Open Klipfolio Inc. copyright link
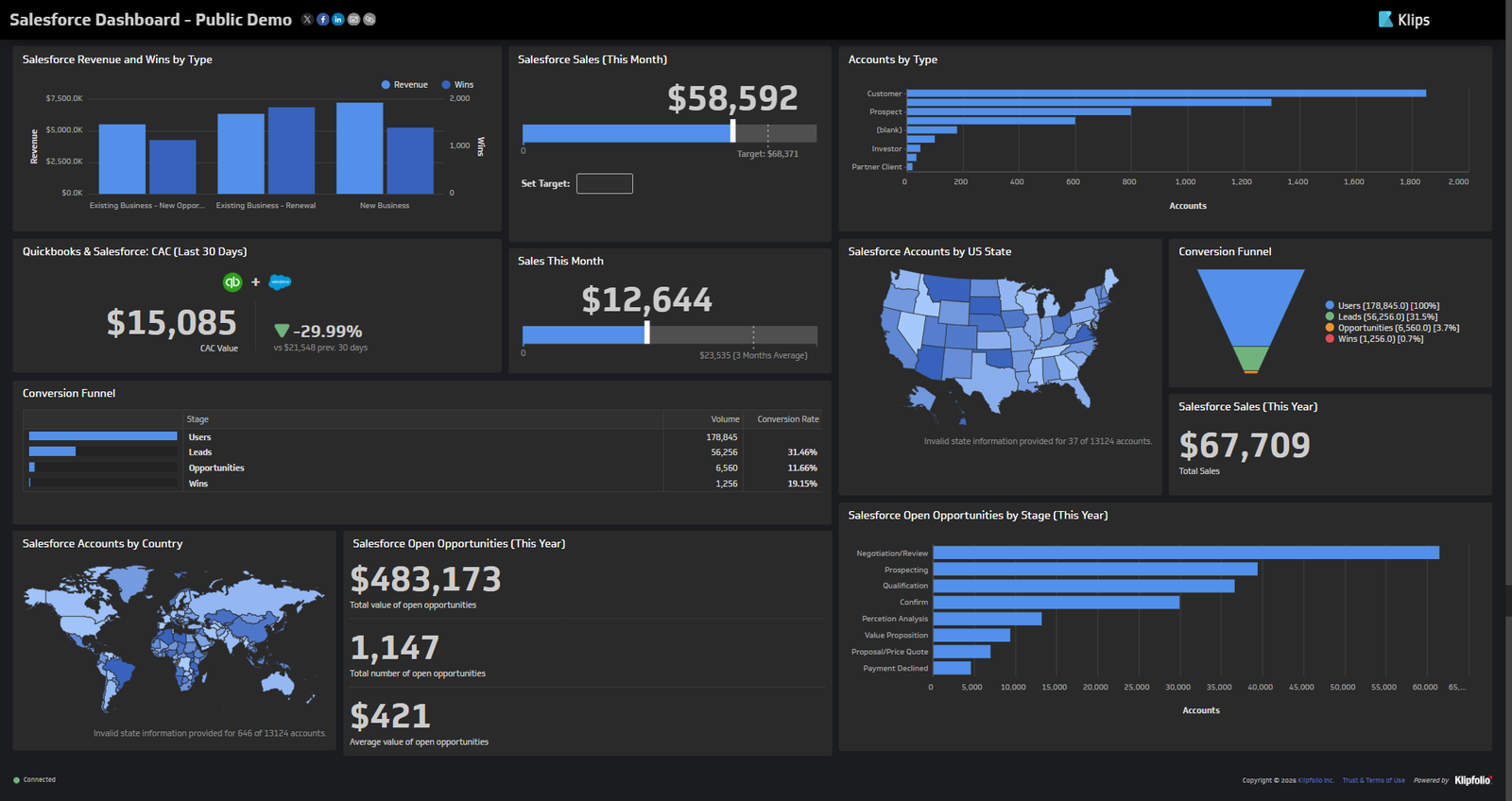This screenshot has width=1512, height=801. pyautogui.click(x=1315, y=780)
